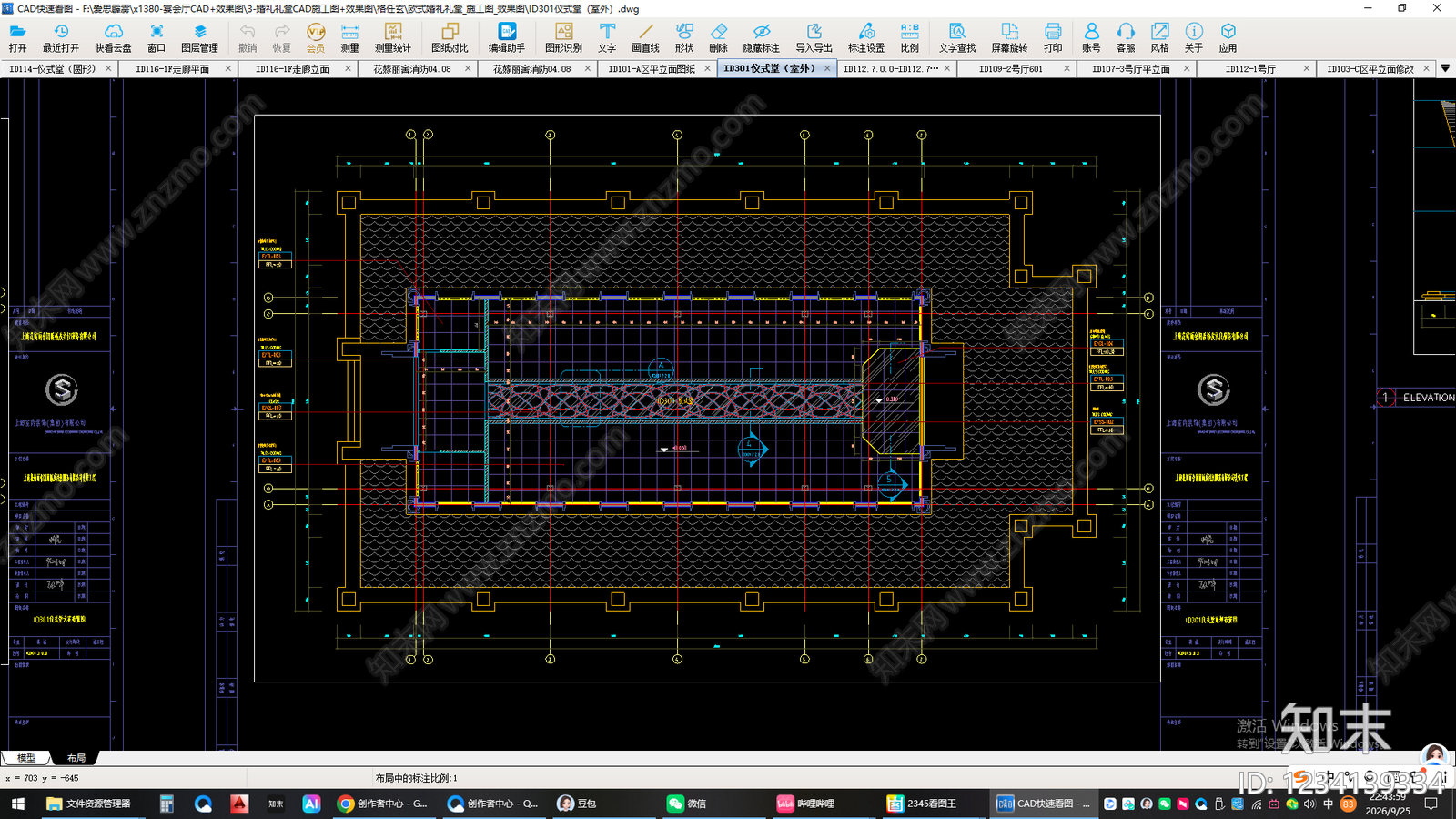Click the 比例 scale icon
1456x819 pixels.
pos(909,37)
